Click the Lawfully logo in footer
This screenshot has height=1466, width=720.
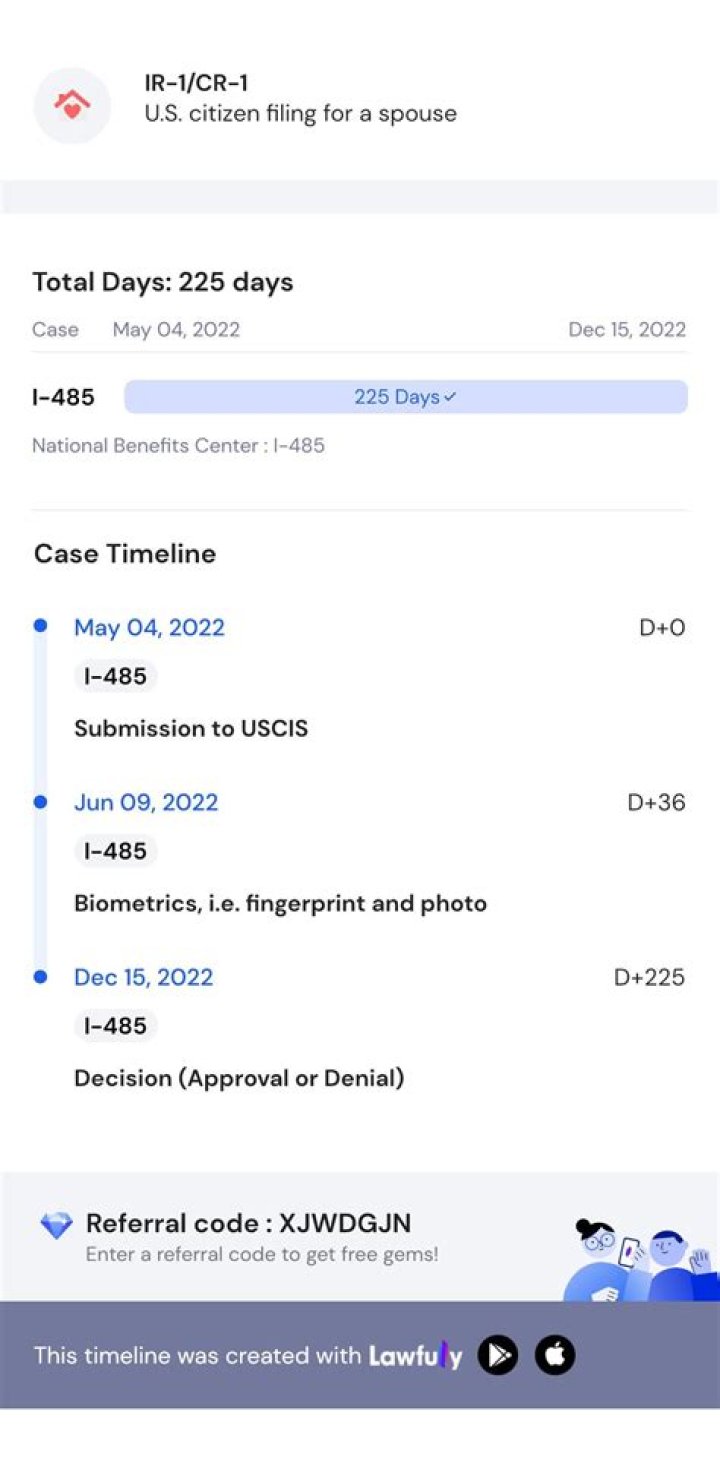click(416, 1356)
